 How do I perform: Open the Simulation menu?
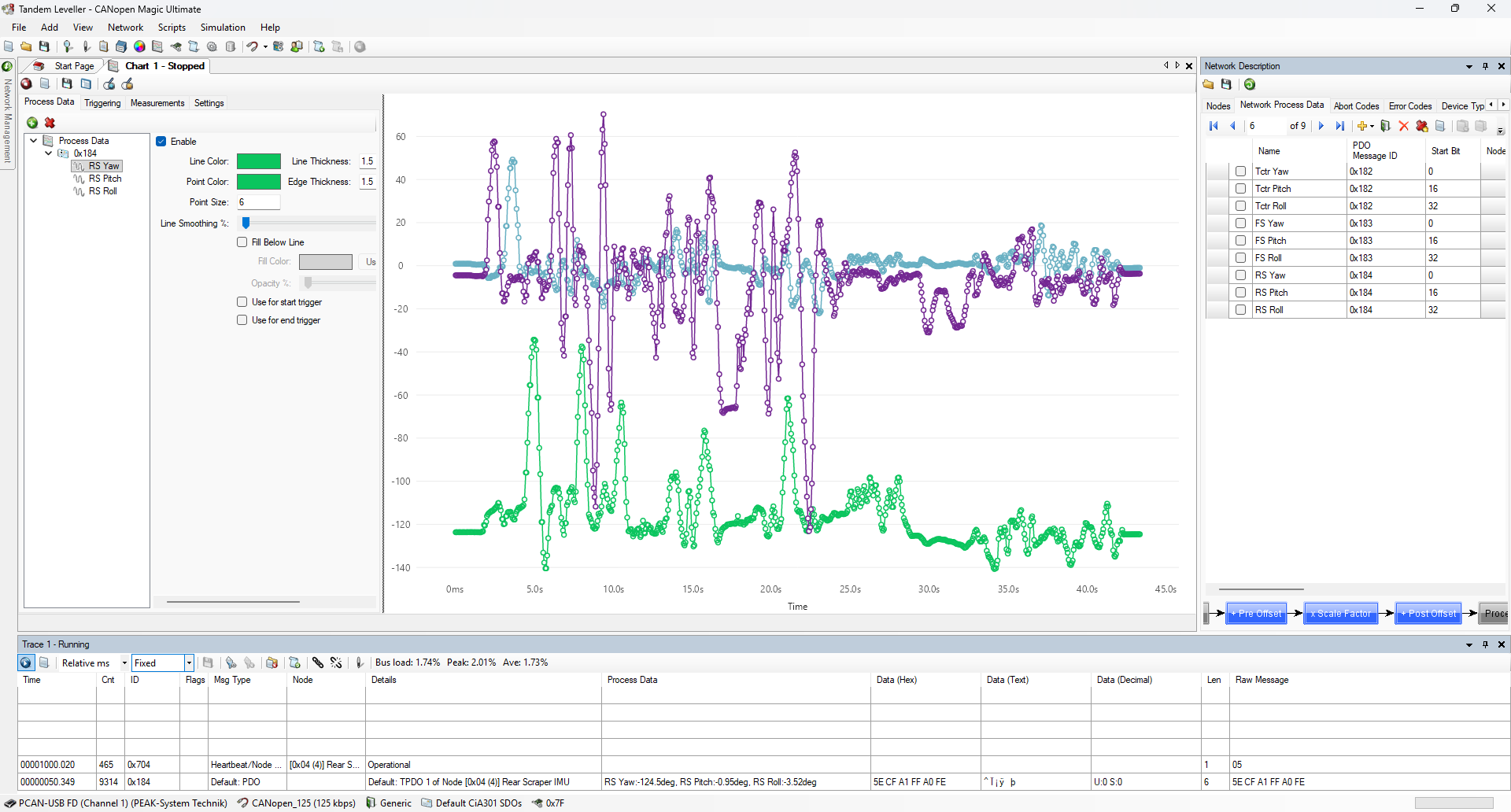click(x=223, y=28)
